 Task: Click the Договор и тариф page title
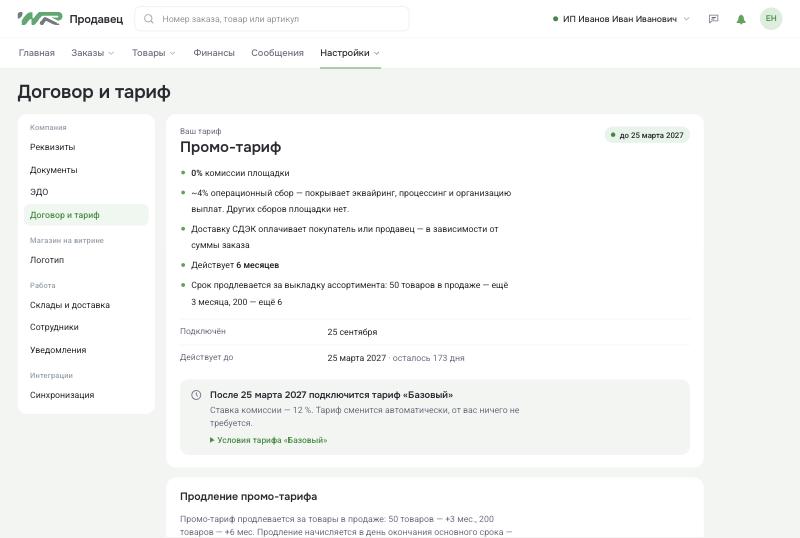point(94,92)
